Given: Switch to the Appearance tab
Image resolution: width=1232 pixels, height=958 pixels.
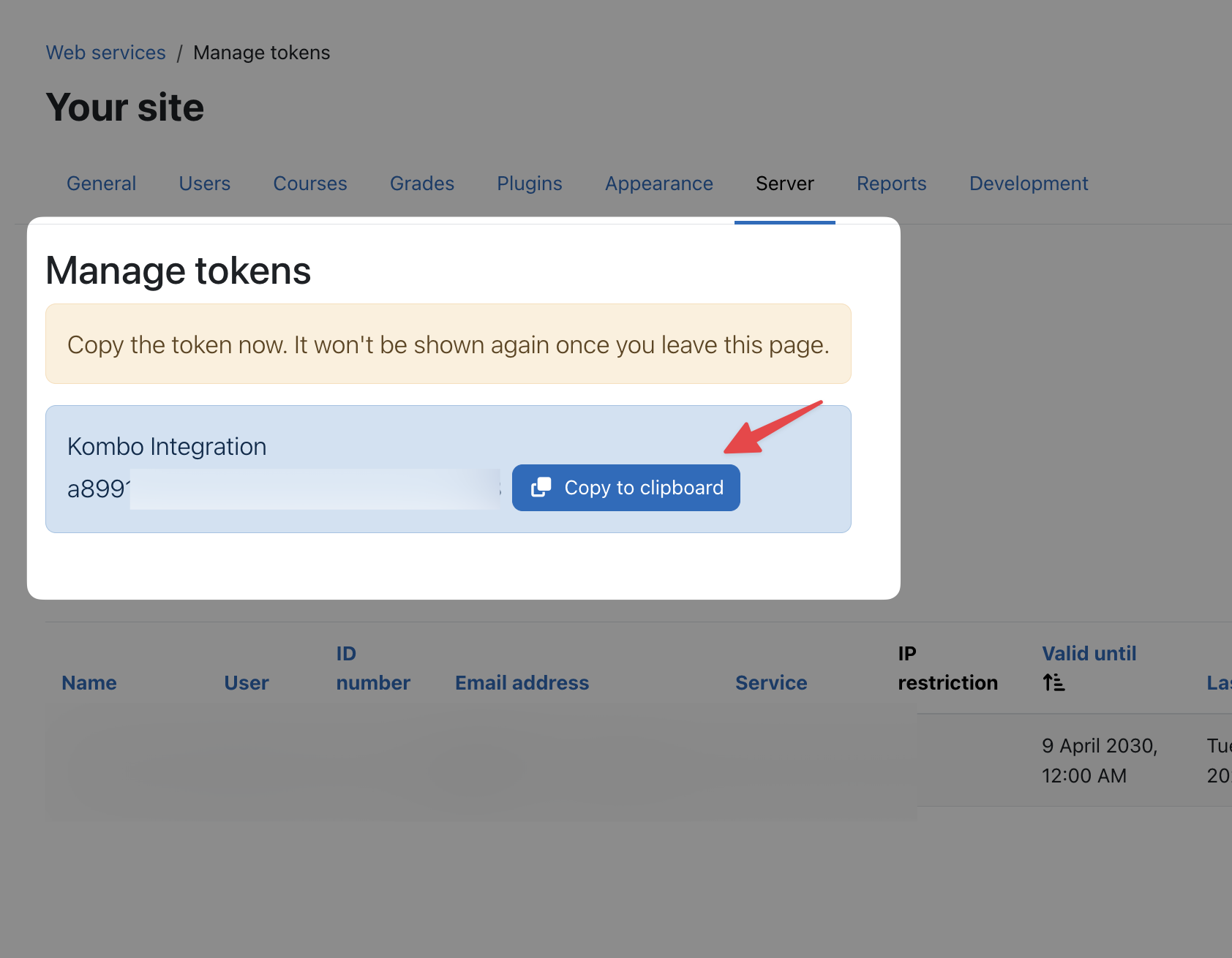Looking at the screenshot, I should tap(658, 184).
